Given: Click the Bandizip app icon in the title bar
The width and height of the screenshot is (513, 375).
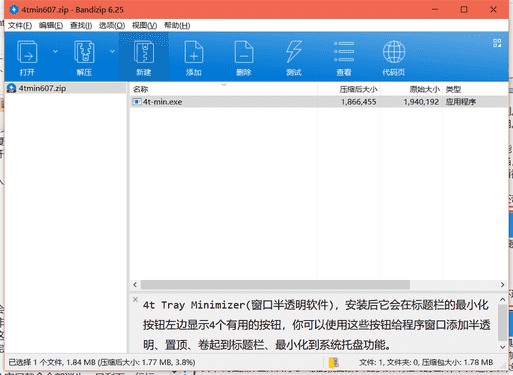Looking at the screenshot, I should pos(14,10).
